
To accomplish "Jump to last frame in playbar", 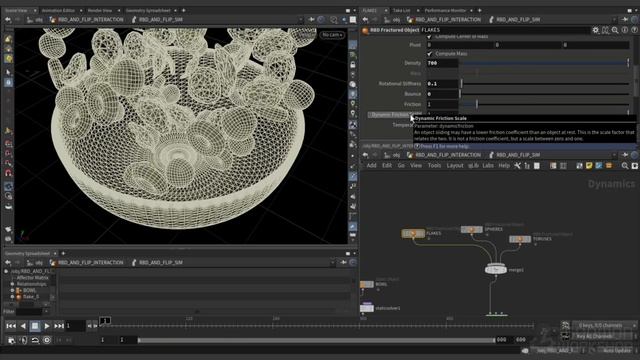I will (59, 326).
